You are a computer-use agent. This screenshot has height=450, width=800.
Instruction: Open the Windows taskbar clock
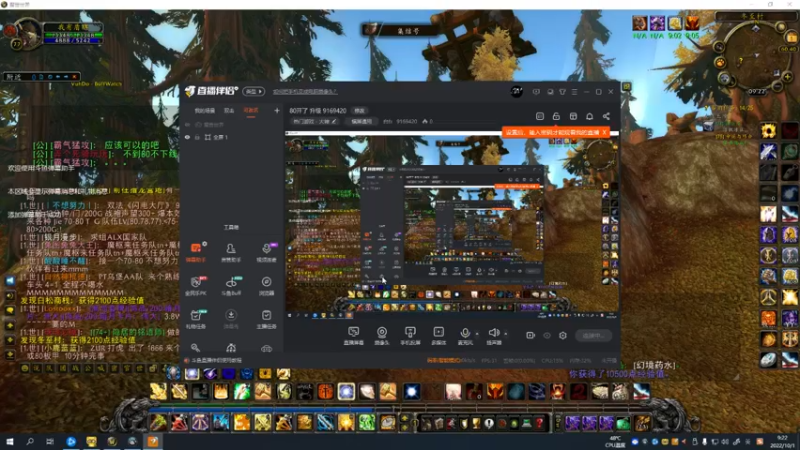point(782,441)
